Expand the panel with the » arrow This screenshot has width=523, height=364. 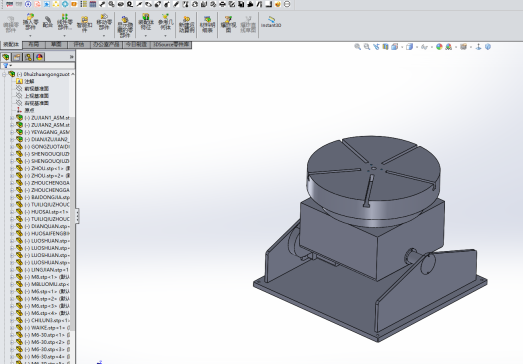pos(71,57)
